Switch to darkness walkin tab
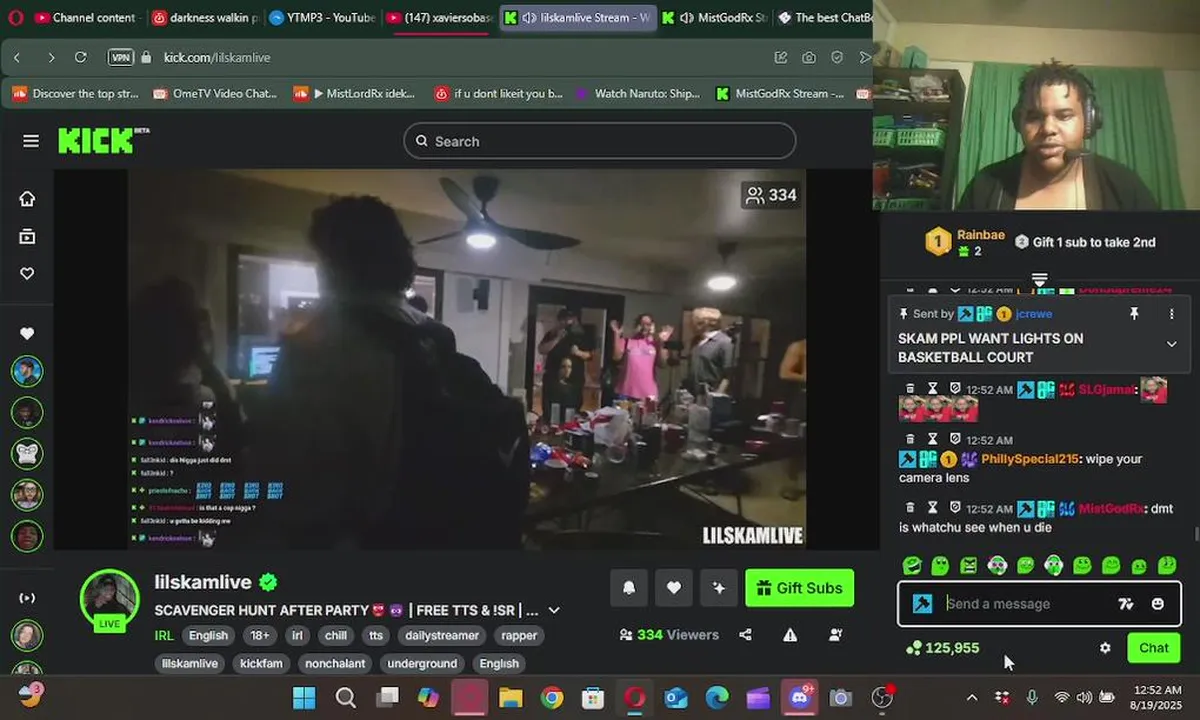1200x720 pixels. pos(205,17)
